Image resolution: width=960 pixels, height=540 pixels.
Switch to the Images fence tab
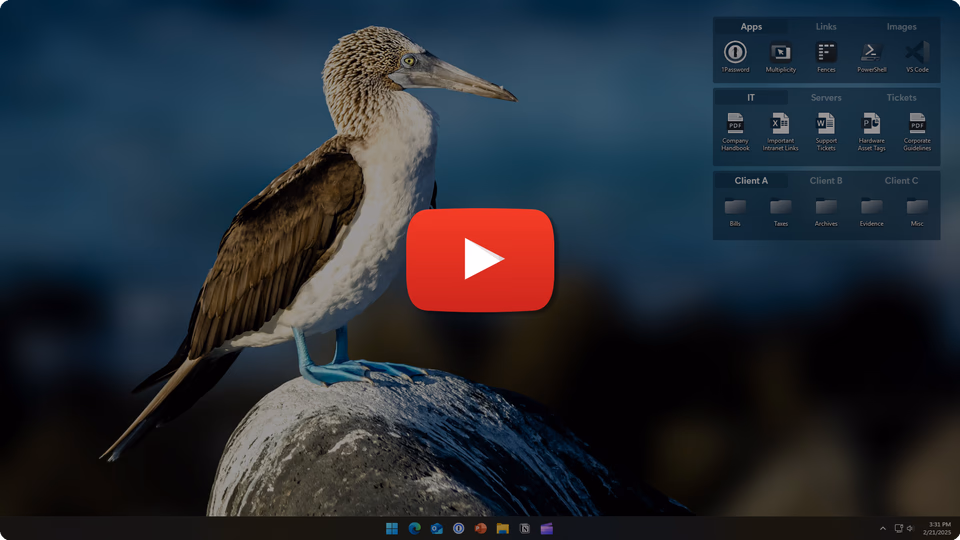pyautogui.click(x=901, y=26)
